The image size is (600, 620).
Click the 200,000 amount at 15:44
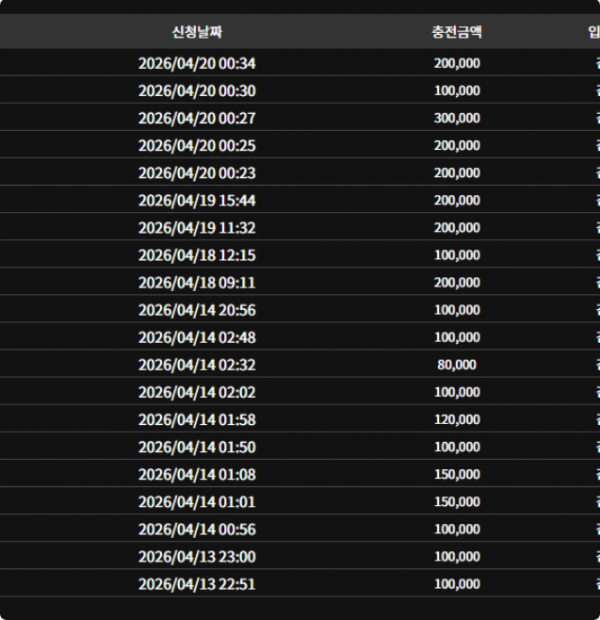[457, 200]
